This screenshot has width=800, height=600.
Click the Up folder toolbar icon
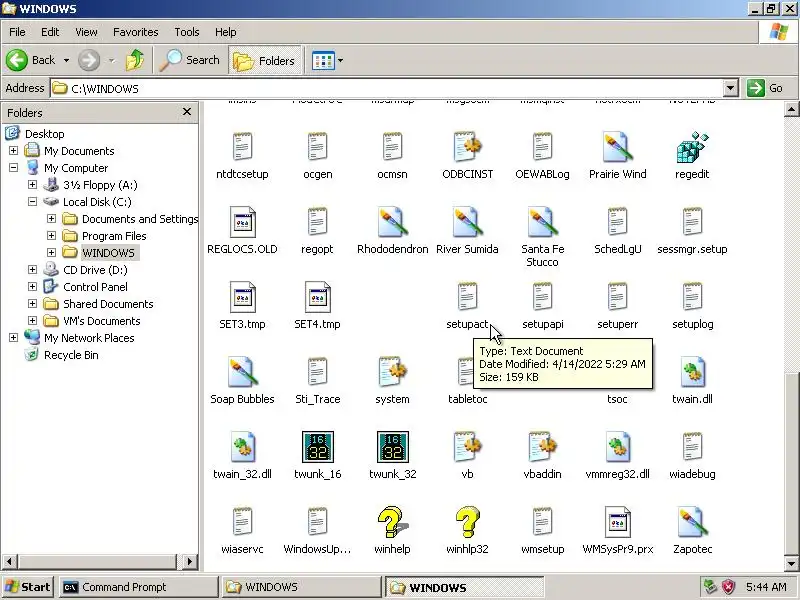(135, 60)
